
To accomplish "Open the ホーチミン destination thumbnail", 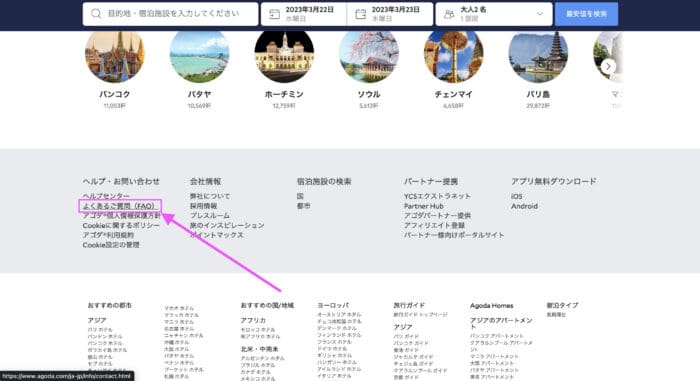I will pos(284,56).
